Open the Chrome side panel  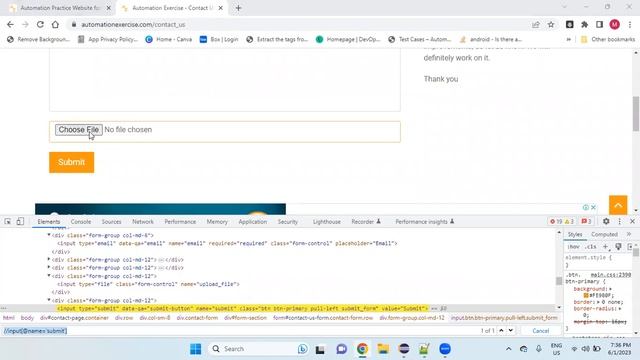(599, 24)
